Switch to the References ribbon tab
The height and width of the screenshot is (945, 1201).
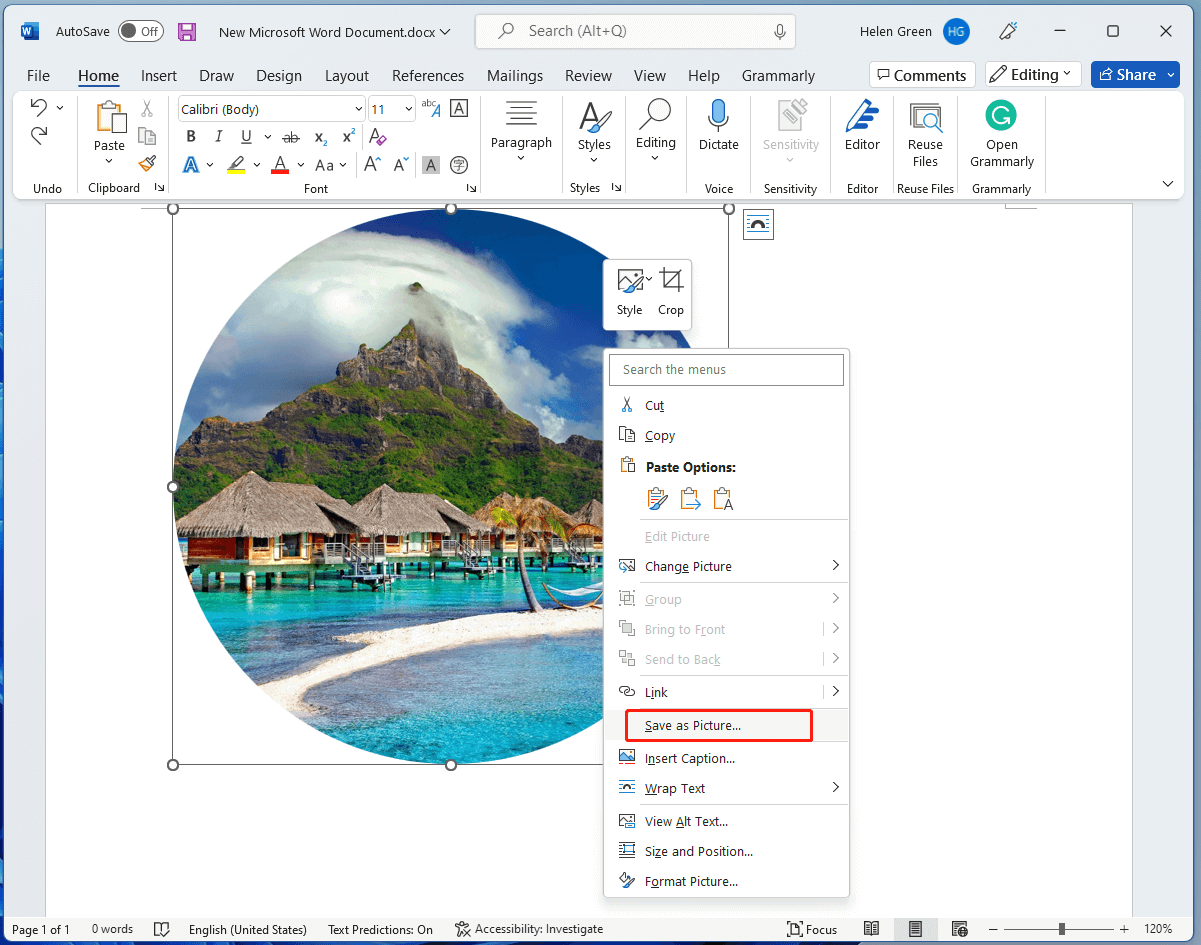(x=428, y=75)
